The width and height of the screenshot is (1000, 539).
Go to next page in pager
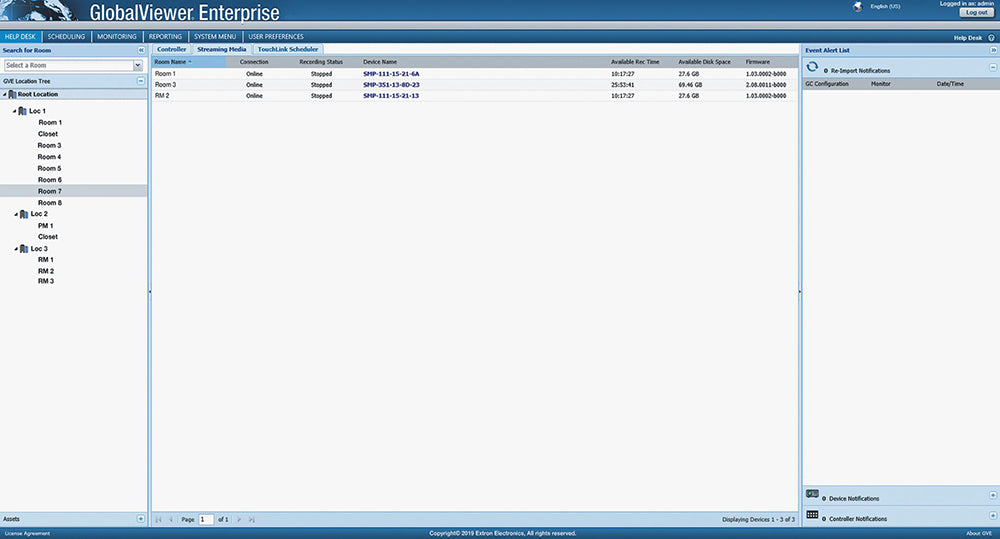click(239, 520)
